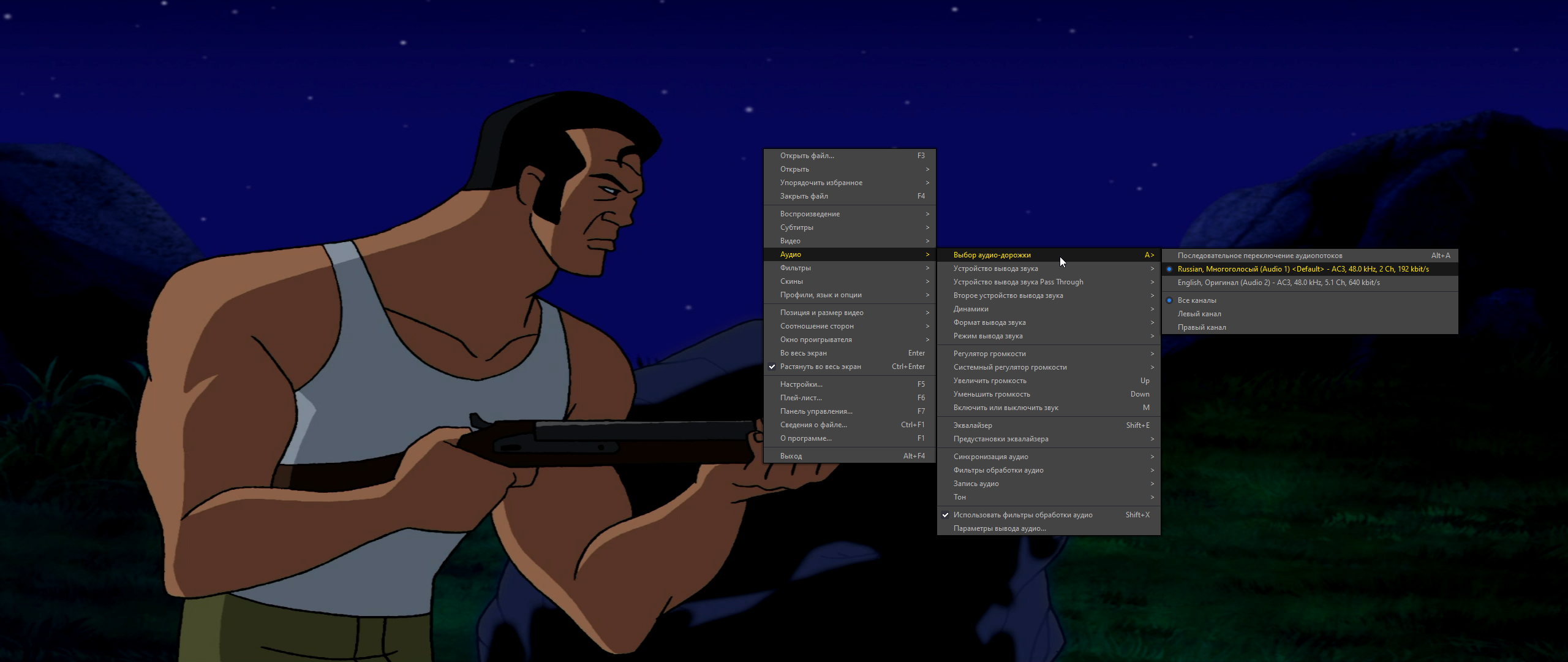Select the highlighted 'Аудио' menu item
This screenshot has height=662, width=1568.
850,254
